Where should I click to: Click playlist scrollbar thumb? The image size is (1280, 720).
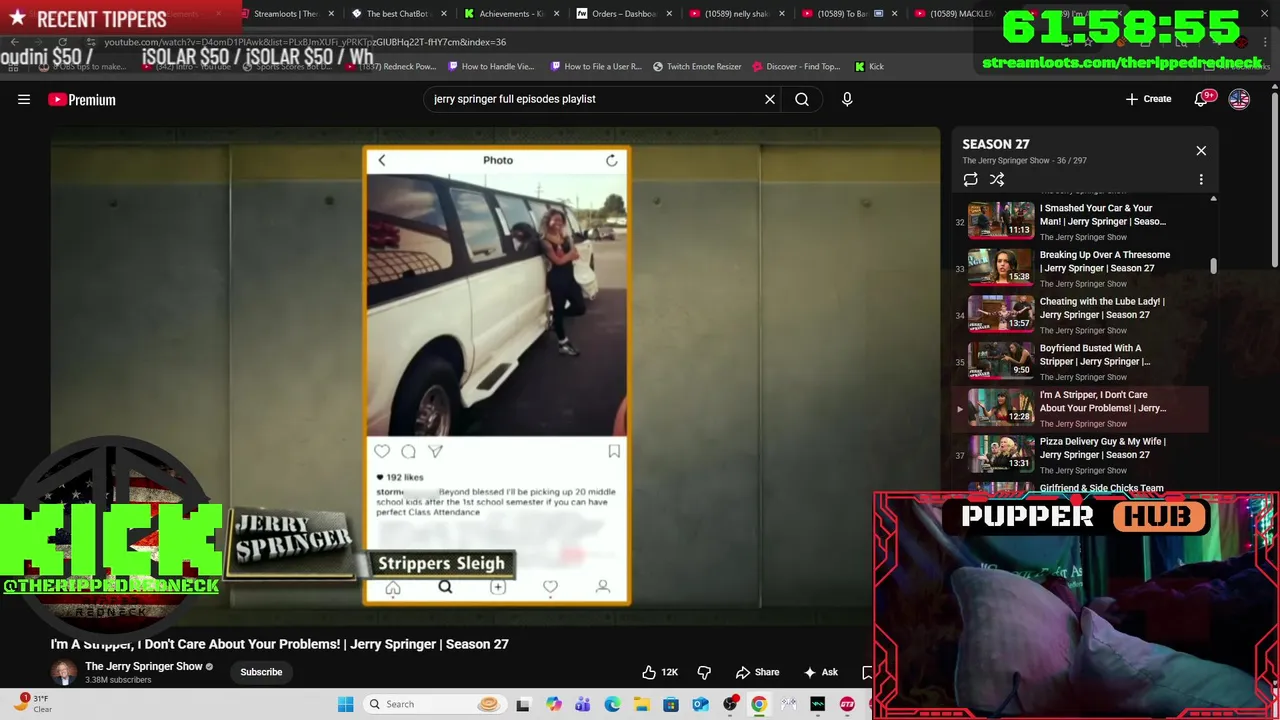point(1213,266)
